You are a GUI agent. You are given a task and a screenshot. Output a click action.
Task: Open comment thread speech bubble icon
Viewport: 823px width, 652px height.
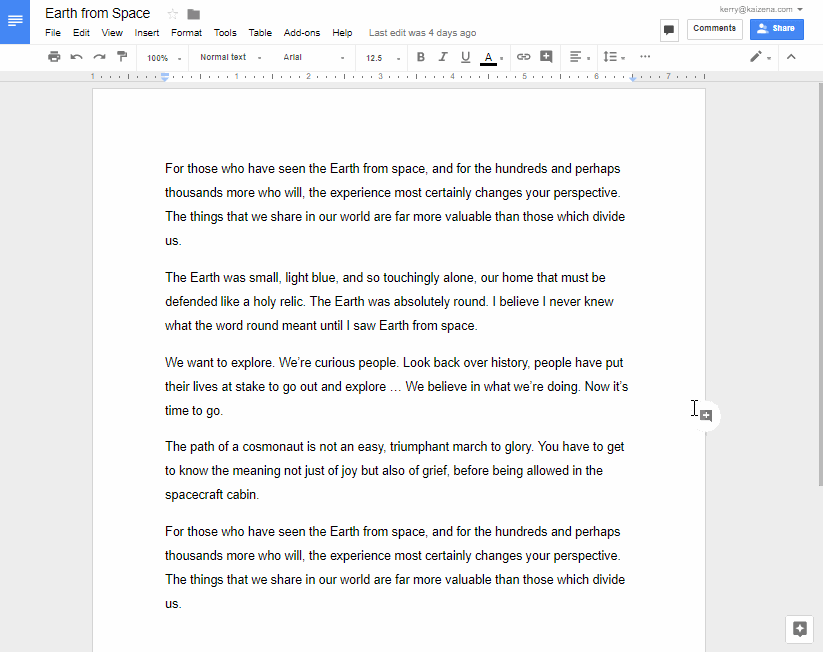pyautogui.click(x=669, y=29)
